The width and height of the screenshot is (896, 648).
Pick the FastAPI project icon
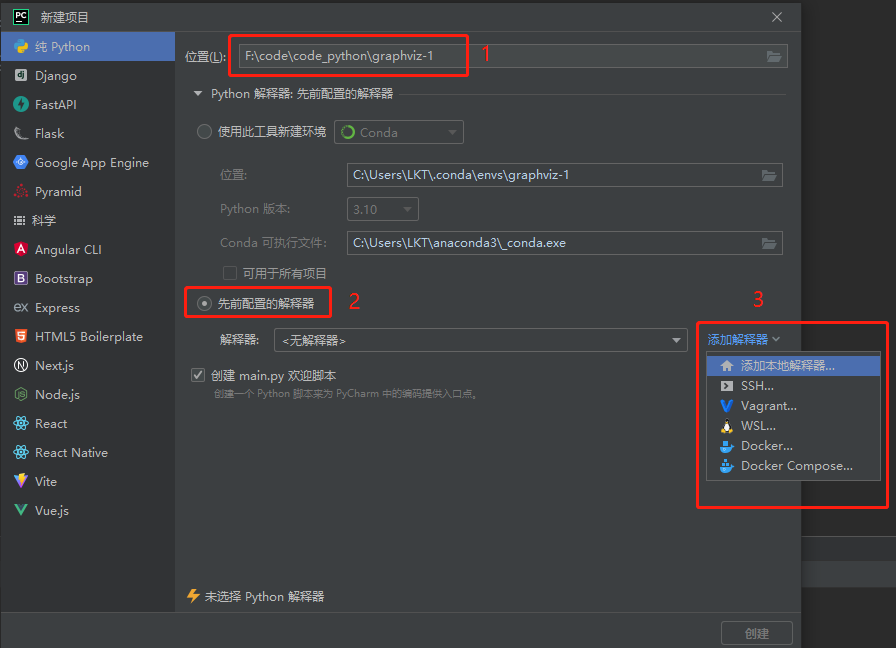click(21, 104)
